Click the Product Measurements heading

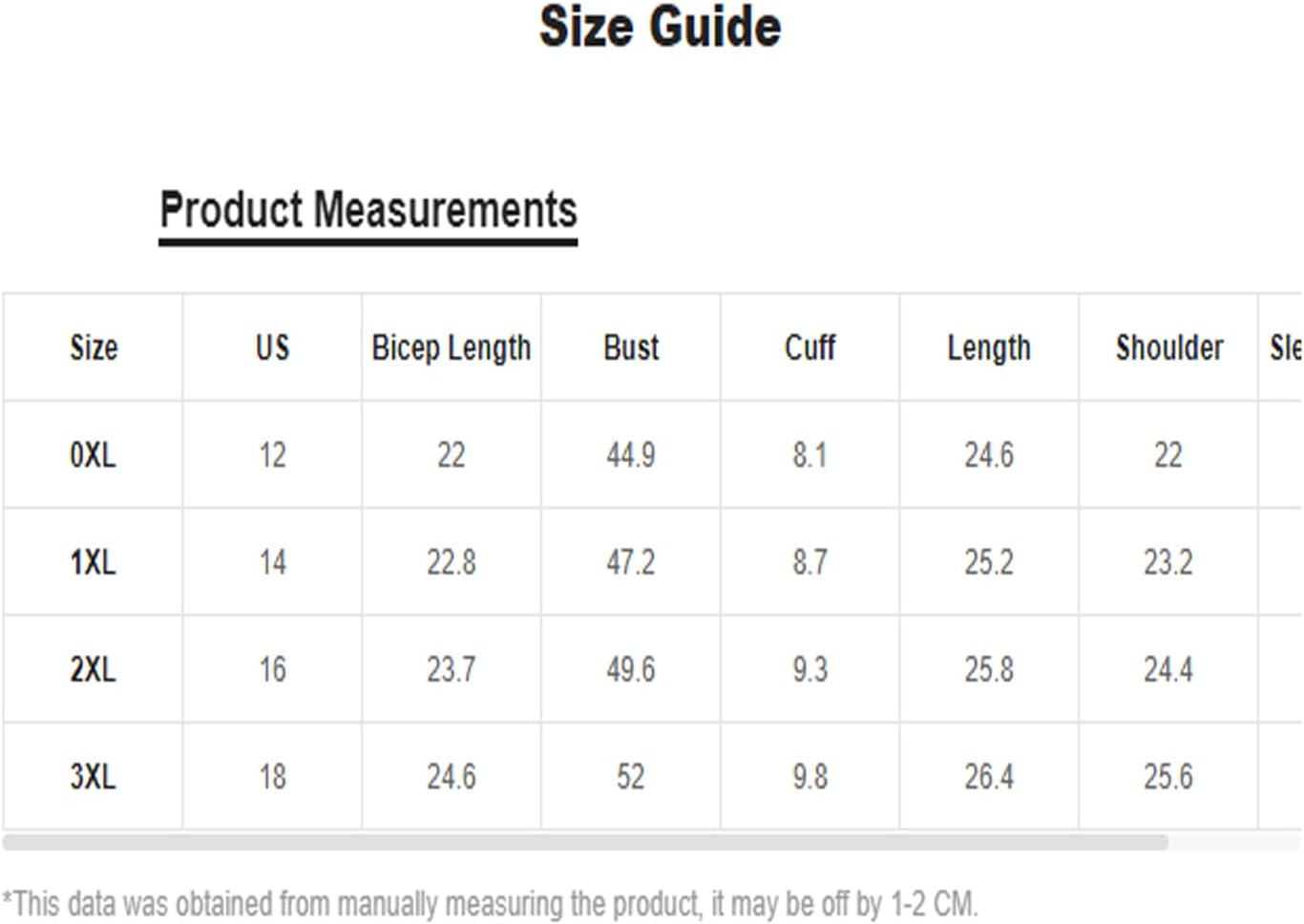click(368, 210)
